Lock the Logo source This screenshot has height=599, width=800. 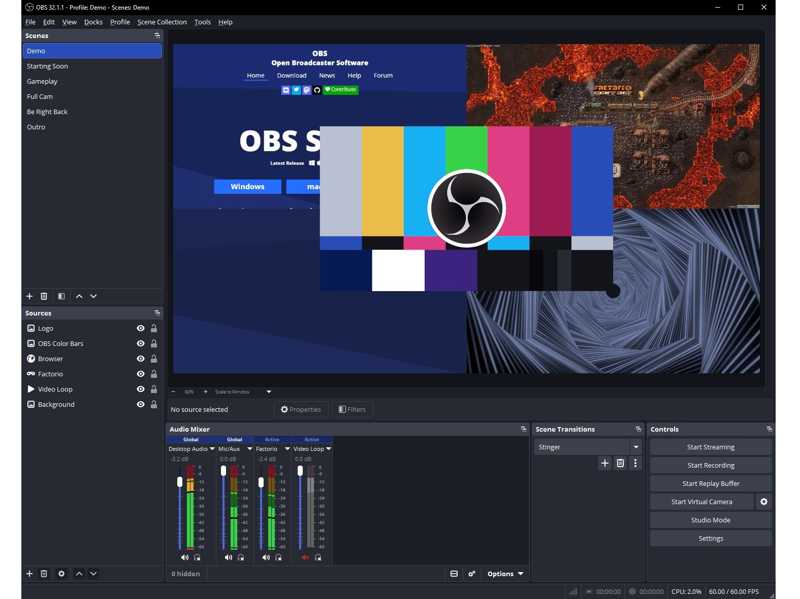[x=154, y=328]
